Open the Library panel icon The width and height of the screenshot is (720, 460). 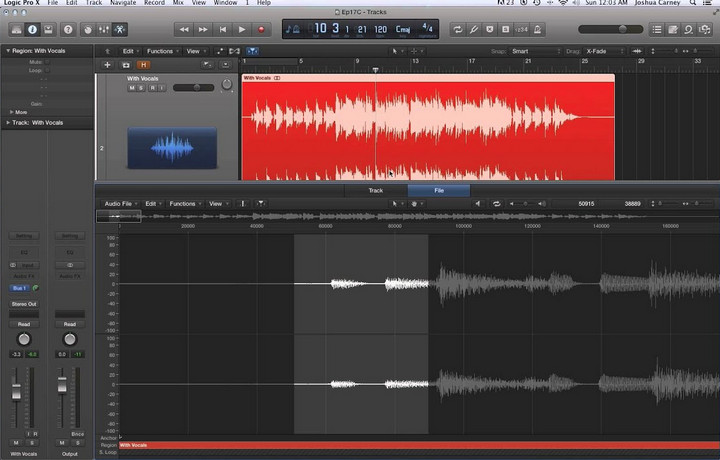(x=15, y=30)
